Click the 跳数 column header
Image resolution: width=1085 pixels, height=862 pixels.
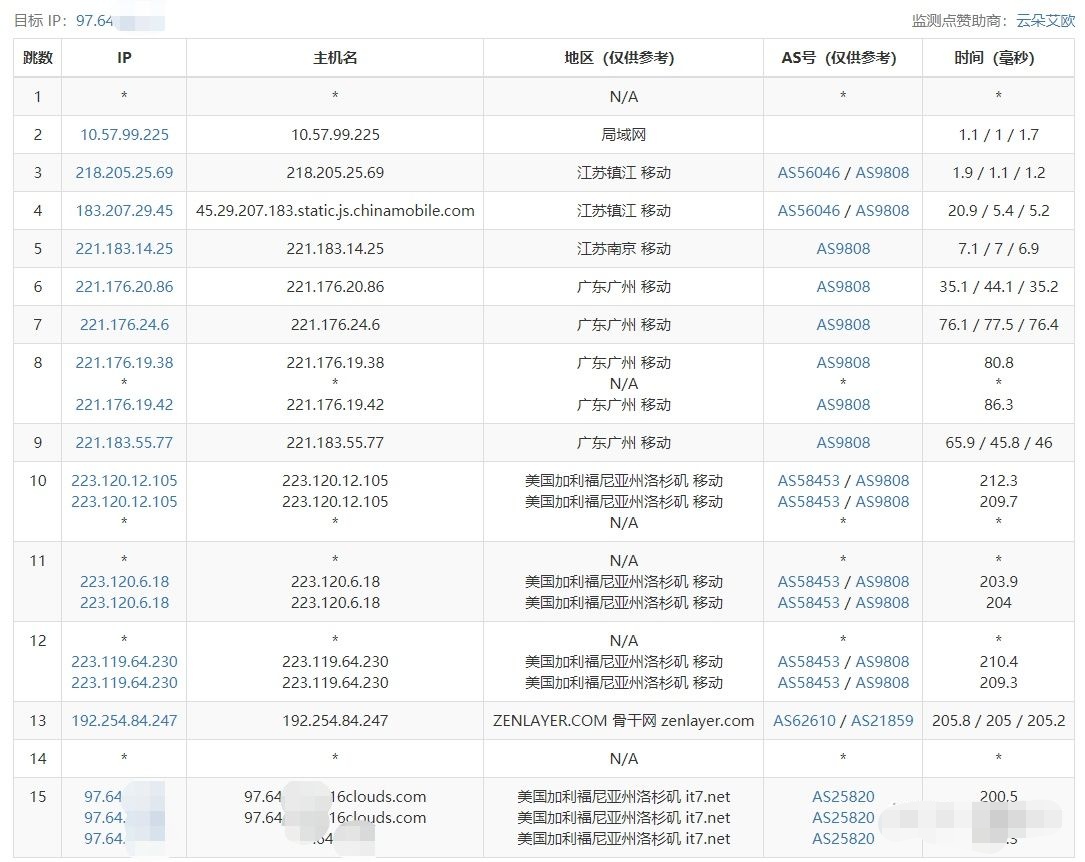37,58
